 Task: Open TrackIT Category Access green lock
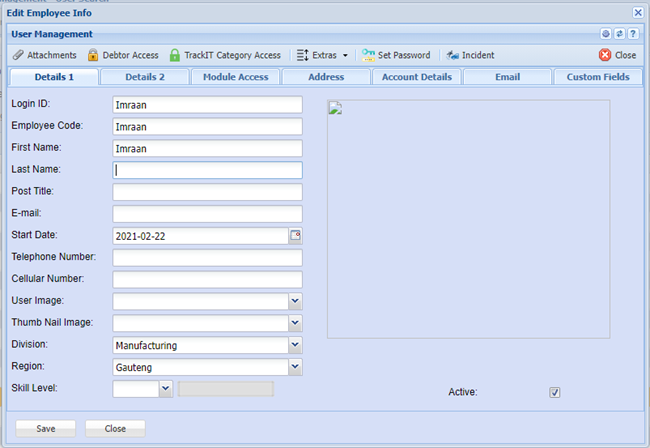[x=175, y=55]
